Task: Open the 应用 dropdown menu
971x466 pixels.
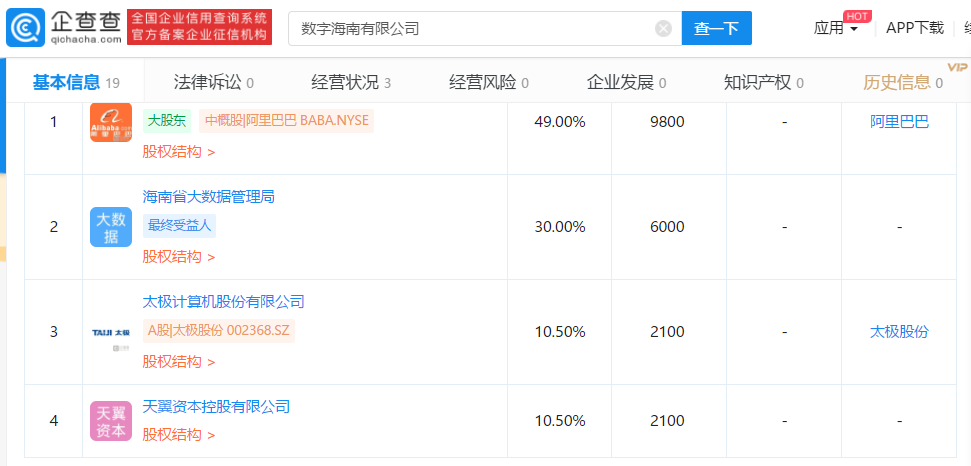Action: (x=835, y=28)
